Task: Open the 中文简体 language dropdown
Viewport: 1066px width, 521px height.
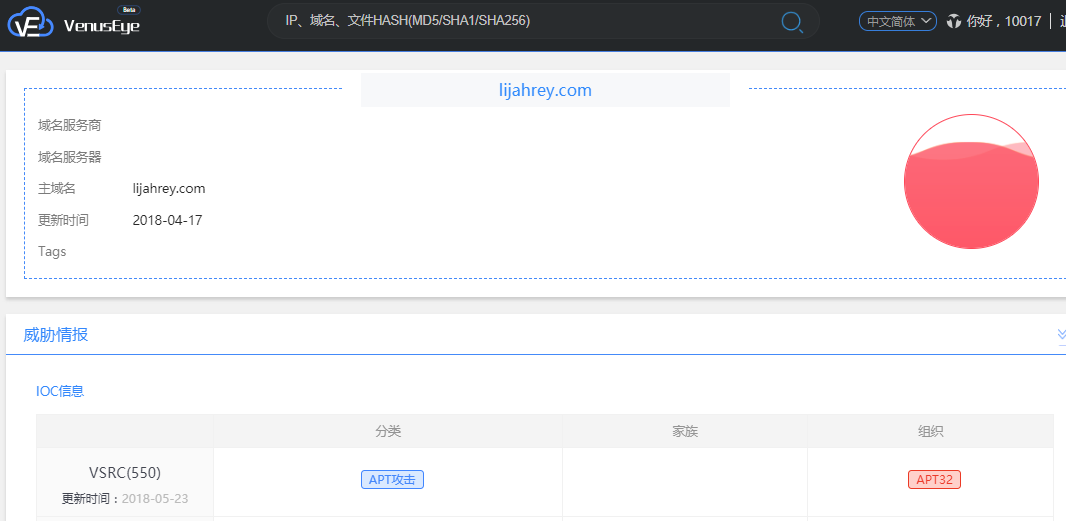Action: tap(897, 21)
